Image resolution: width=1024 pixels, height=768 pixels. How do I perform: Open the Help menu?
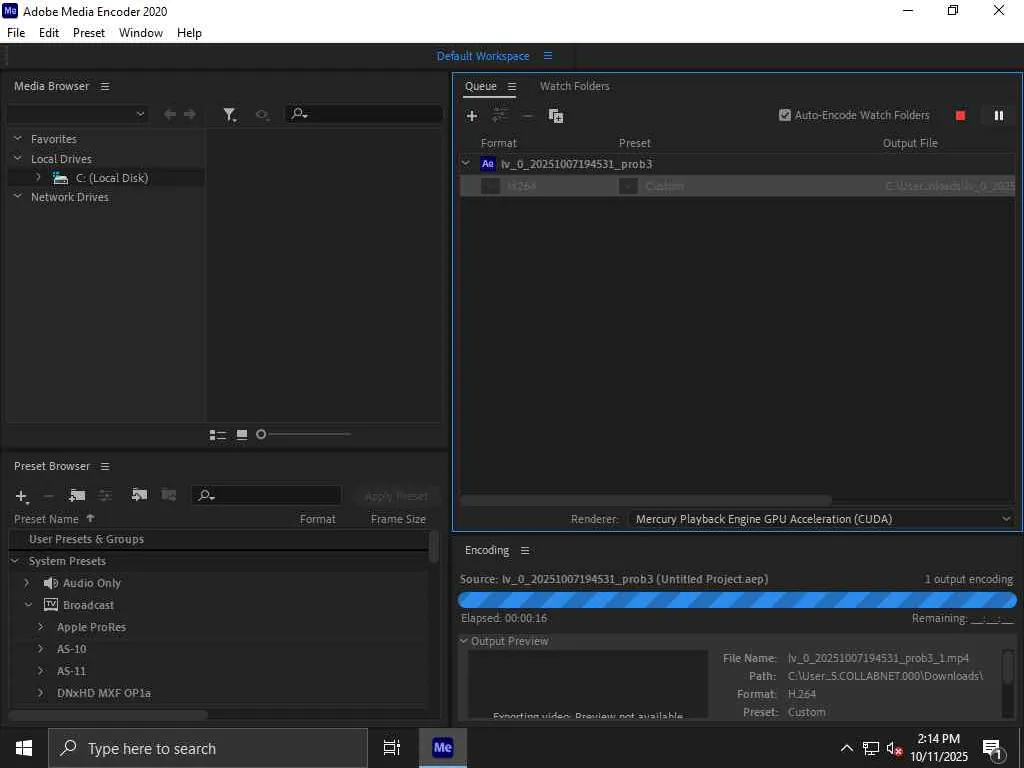pos(189,33)
